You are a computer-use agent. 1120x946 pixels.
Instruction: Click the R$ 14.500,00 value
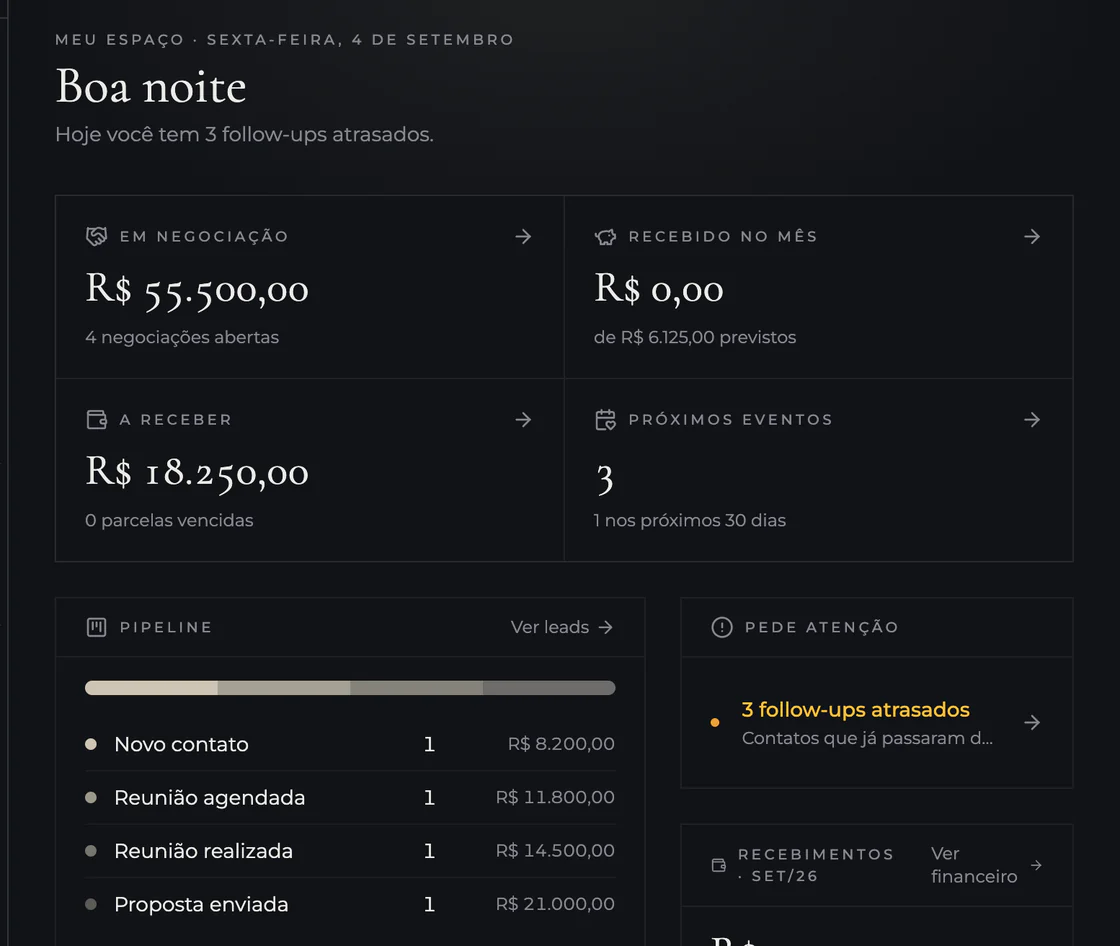(555, 851)
